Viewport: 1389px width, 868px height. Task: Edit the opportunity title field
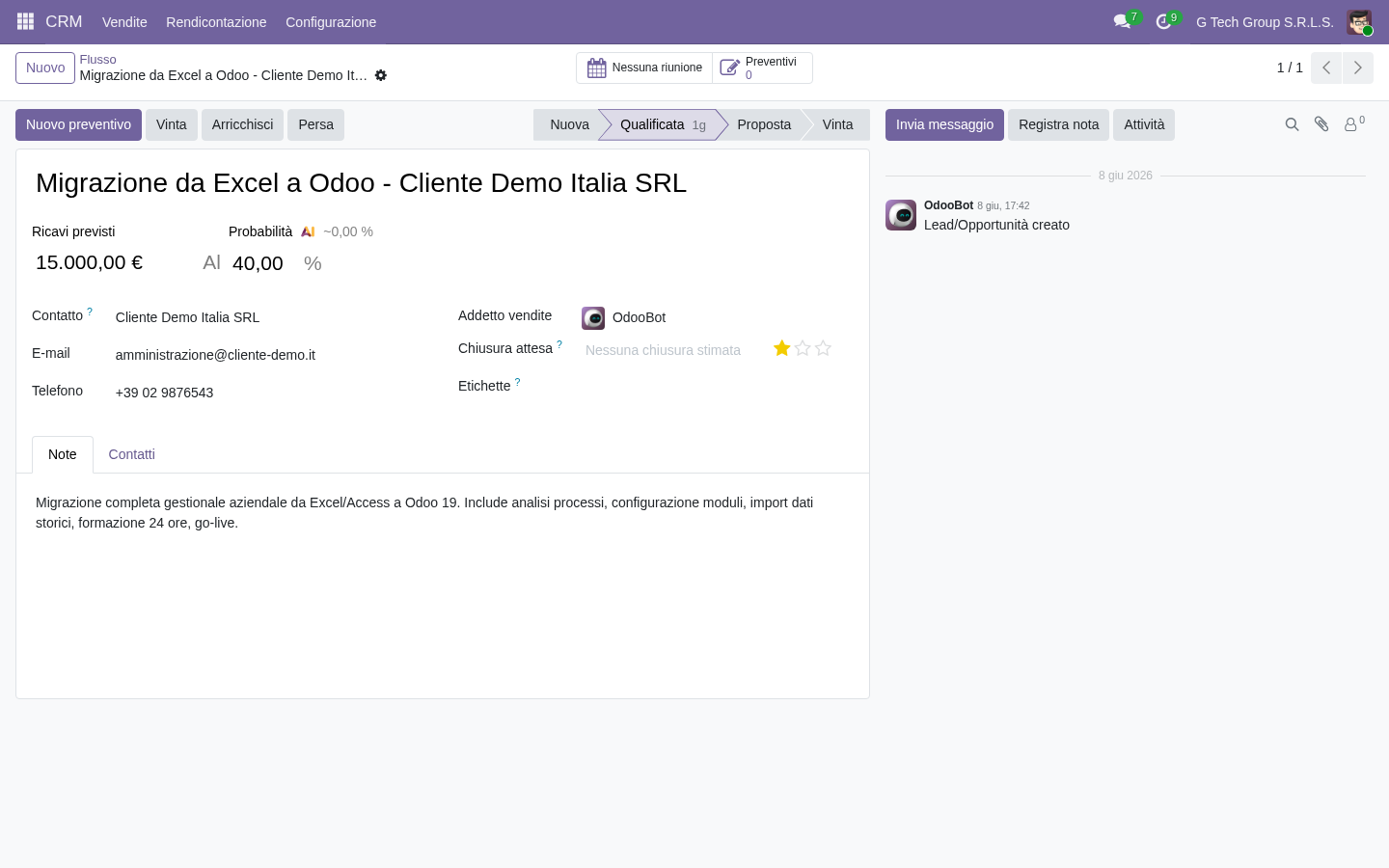tap(442, 183)
